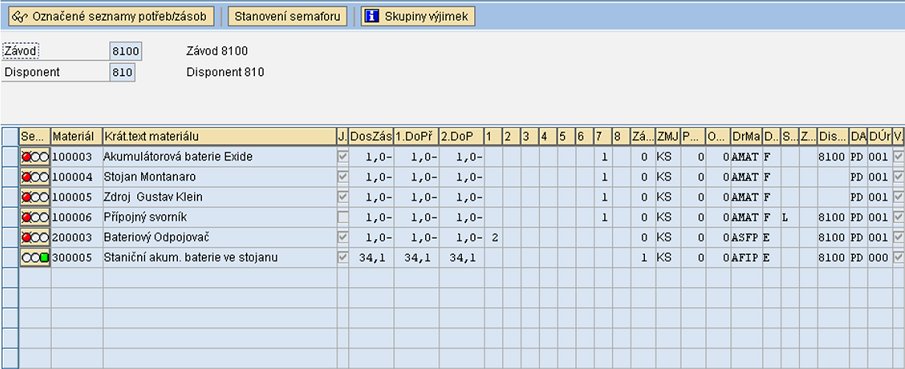Toggle V. column checkbox for material 200003 row
The height and width of the screenshot is (369, 905).
pos(898,237)
